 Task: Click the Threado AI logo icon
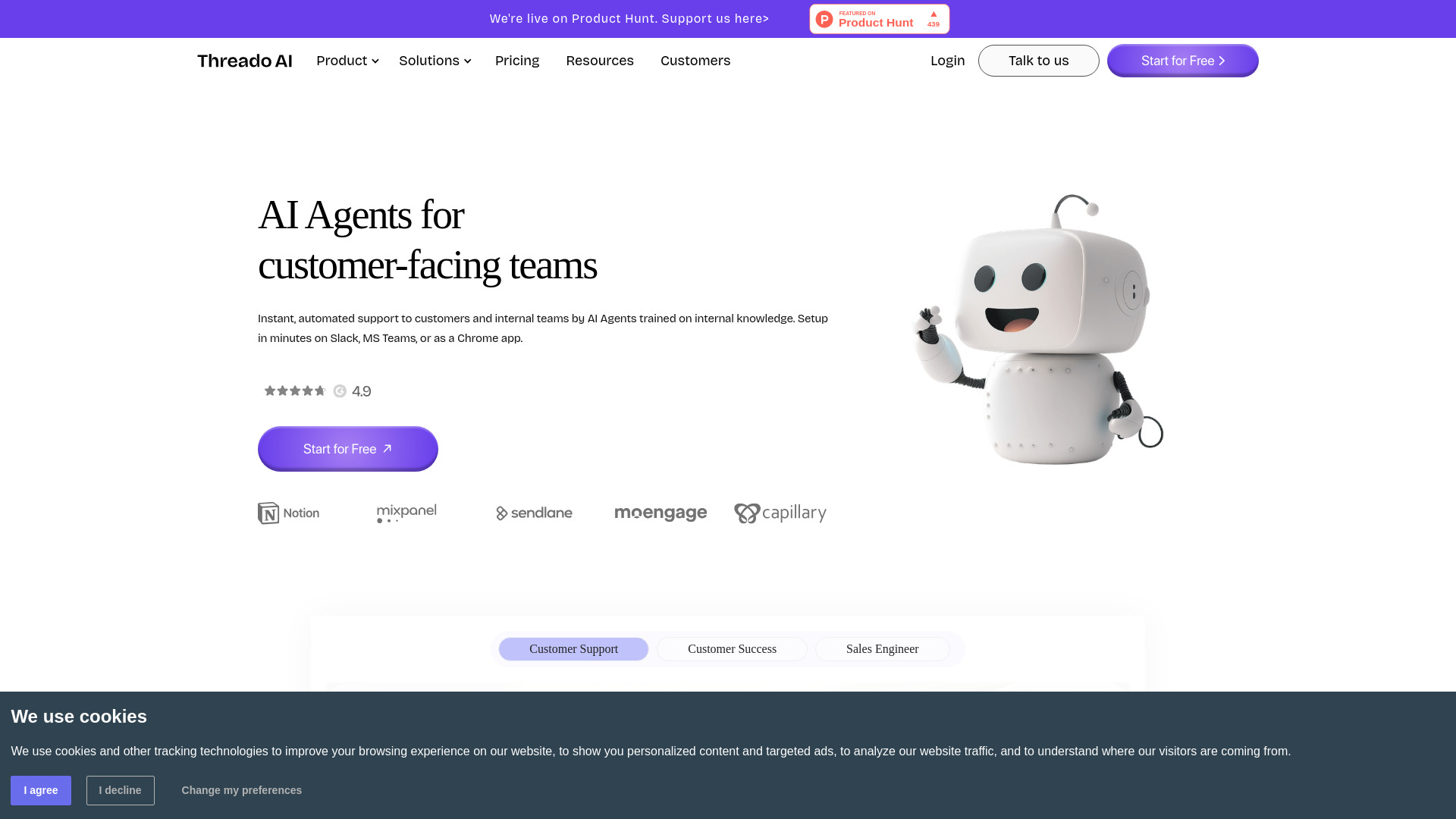pyautogui.click(x=245, y=61)
